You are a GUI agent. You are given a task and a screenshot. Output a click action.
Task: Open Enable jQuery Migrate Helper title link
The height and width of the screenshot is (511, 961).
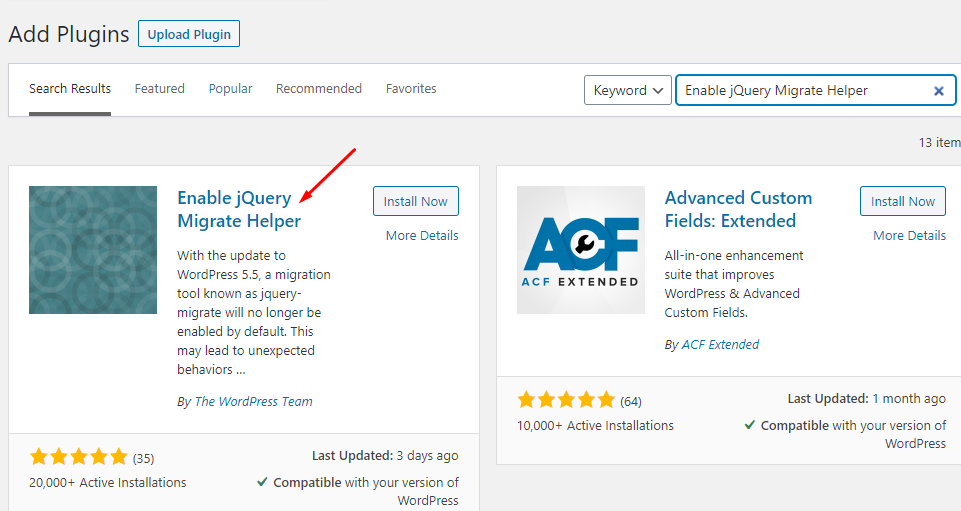click(x=238, y=209)
